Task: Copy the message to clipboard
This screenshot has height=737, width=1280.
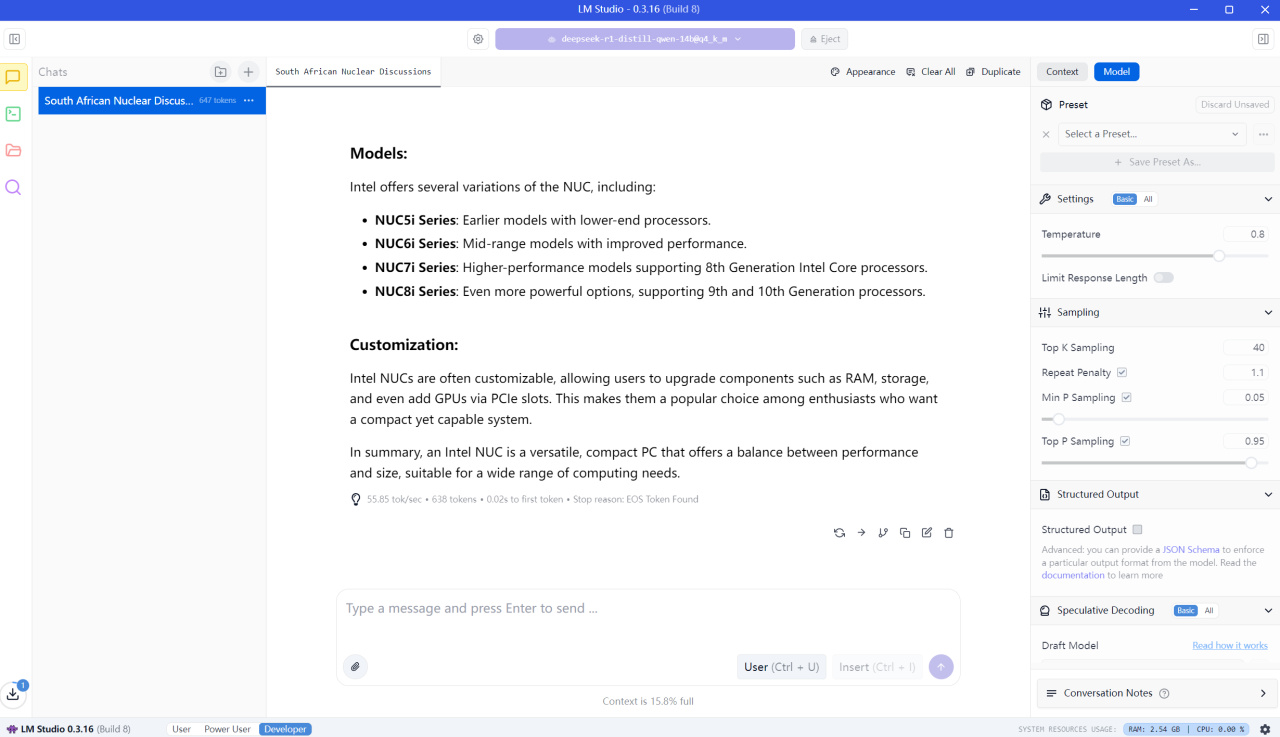Action: tap(905, 533)
